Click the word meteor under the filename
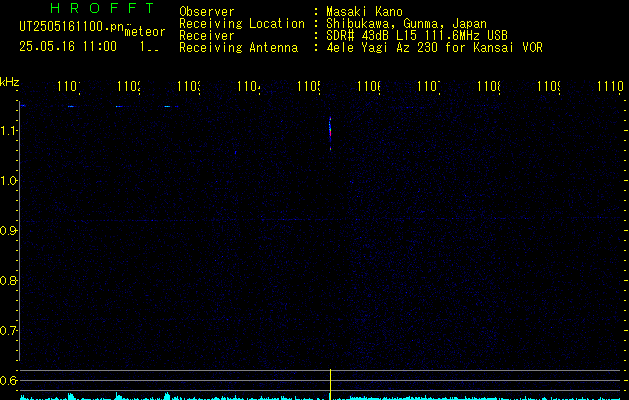629x400 pixels. (145, 32)
